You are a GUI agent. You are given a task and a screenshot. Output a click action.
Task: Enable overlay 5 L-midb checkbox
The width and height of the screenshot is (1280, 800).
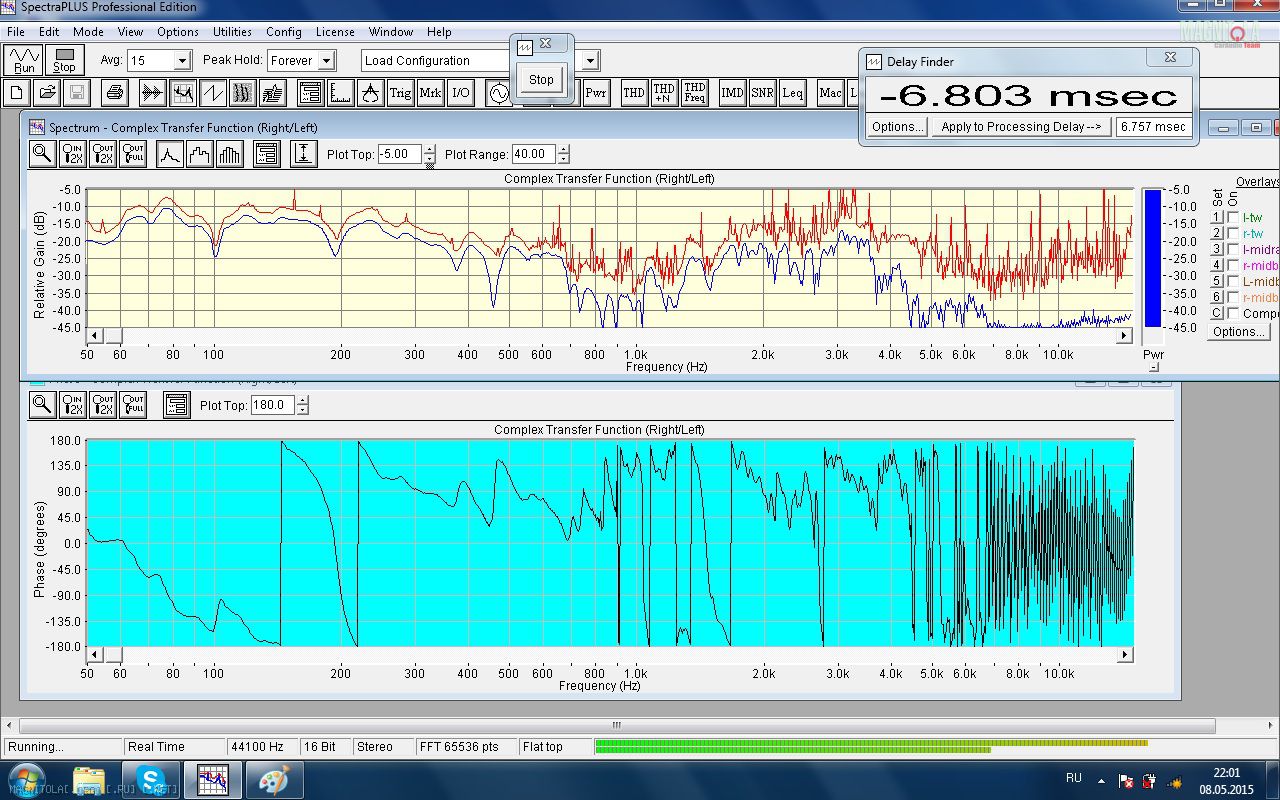1233,281
